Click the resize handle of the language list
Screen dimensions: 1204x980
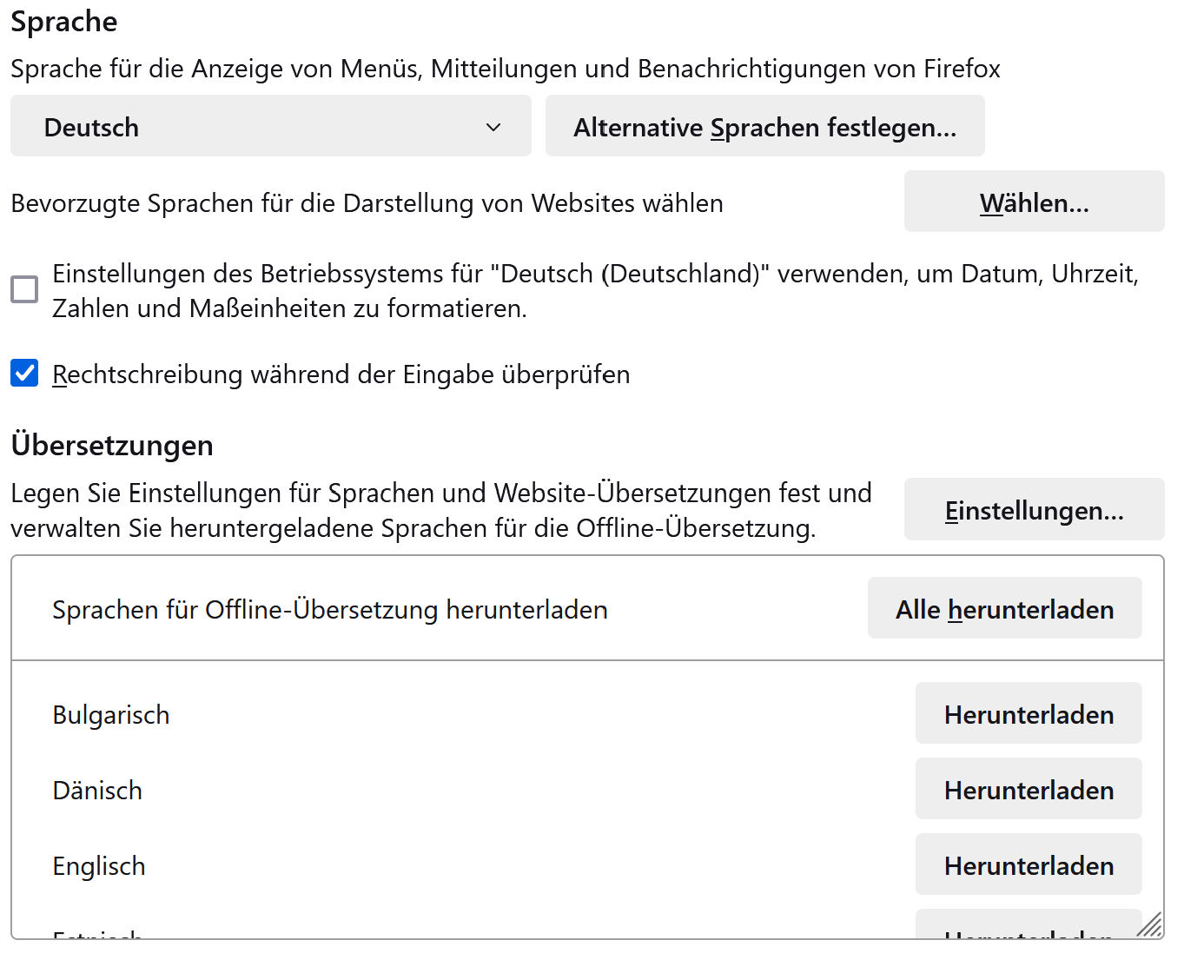click(1149, 925)
